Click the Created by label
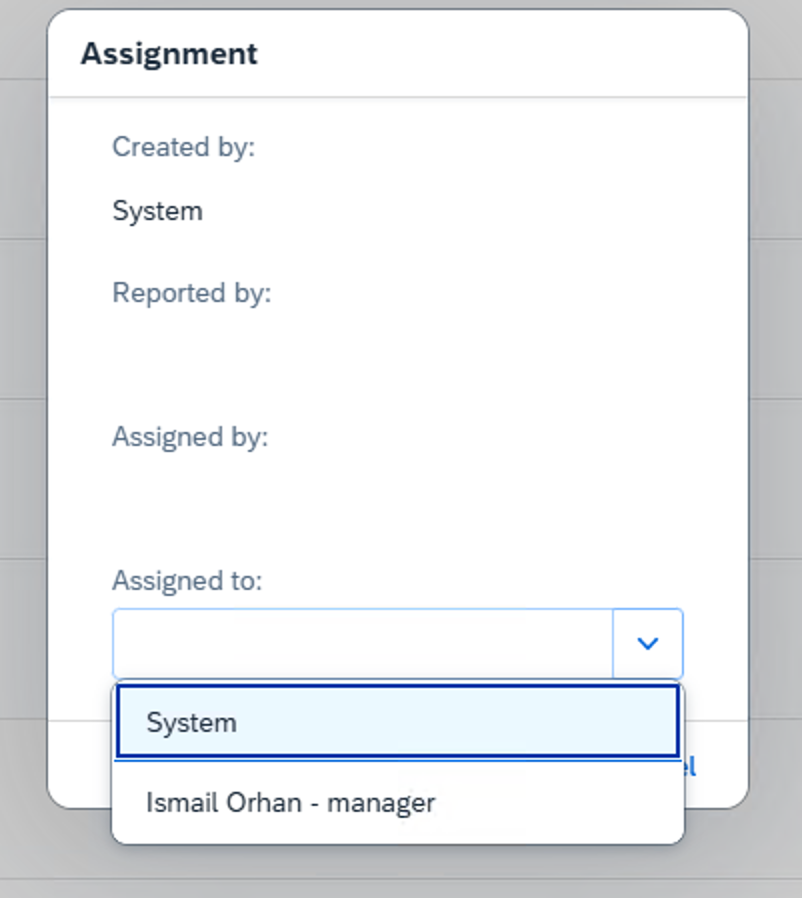The width and height of the screenshot is (802, 898). tap(183, 146)
